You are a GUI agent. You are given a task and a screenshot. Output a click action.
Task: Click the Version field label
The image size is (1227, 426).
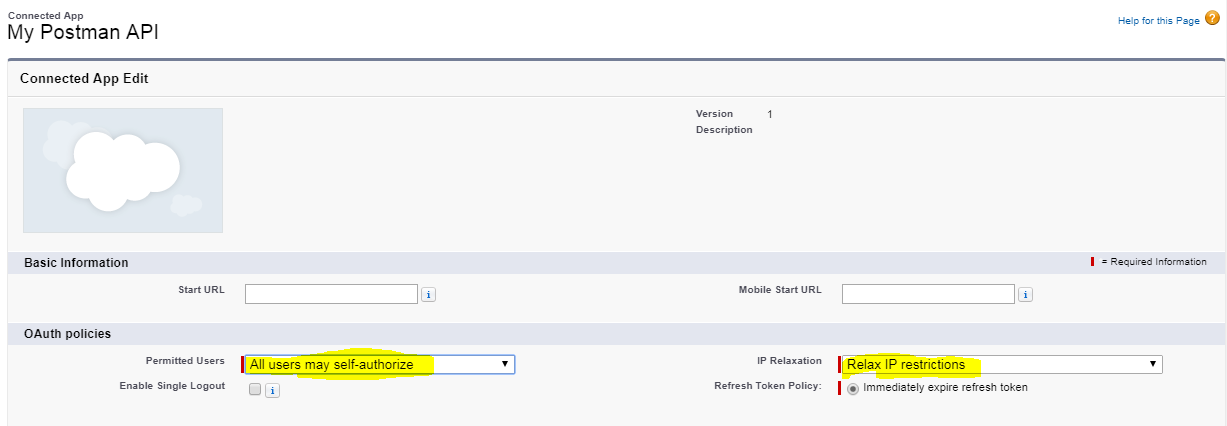pos(714,114)
